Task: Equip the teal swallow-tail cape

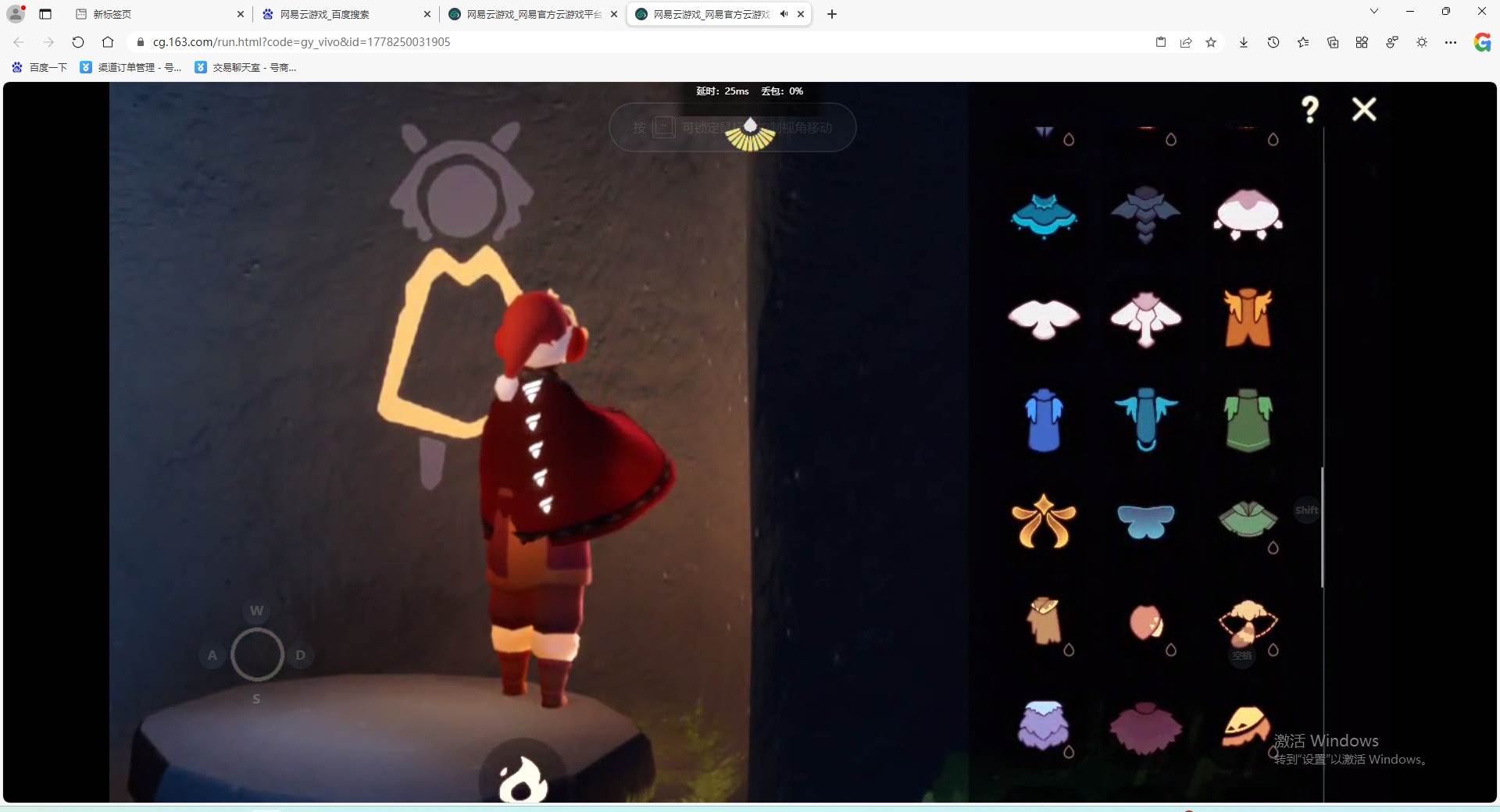Action: 1146,419
